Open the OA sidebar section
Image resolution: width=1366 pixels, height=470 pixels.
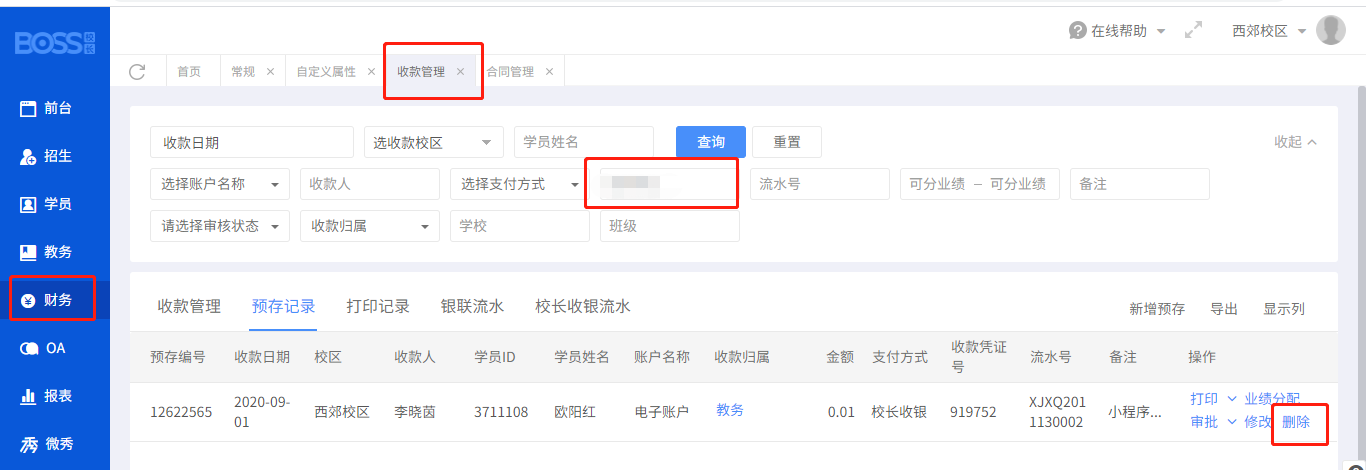pyautogui.click(x=55, y=348)
